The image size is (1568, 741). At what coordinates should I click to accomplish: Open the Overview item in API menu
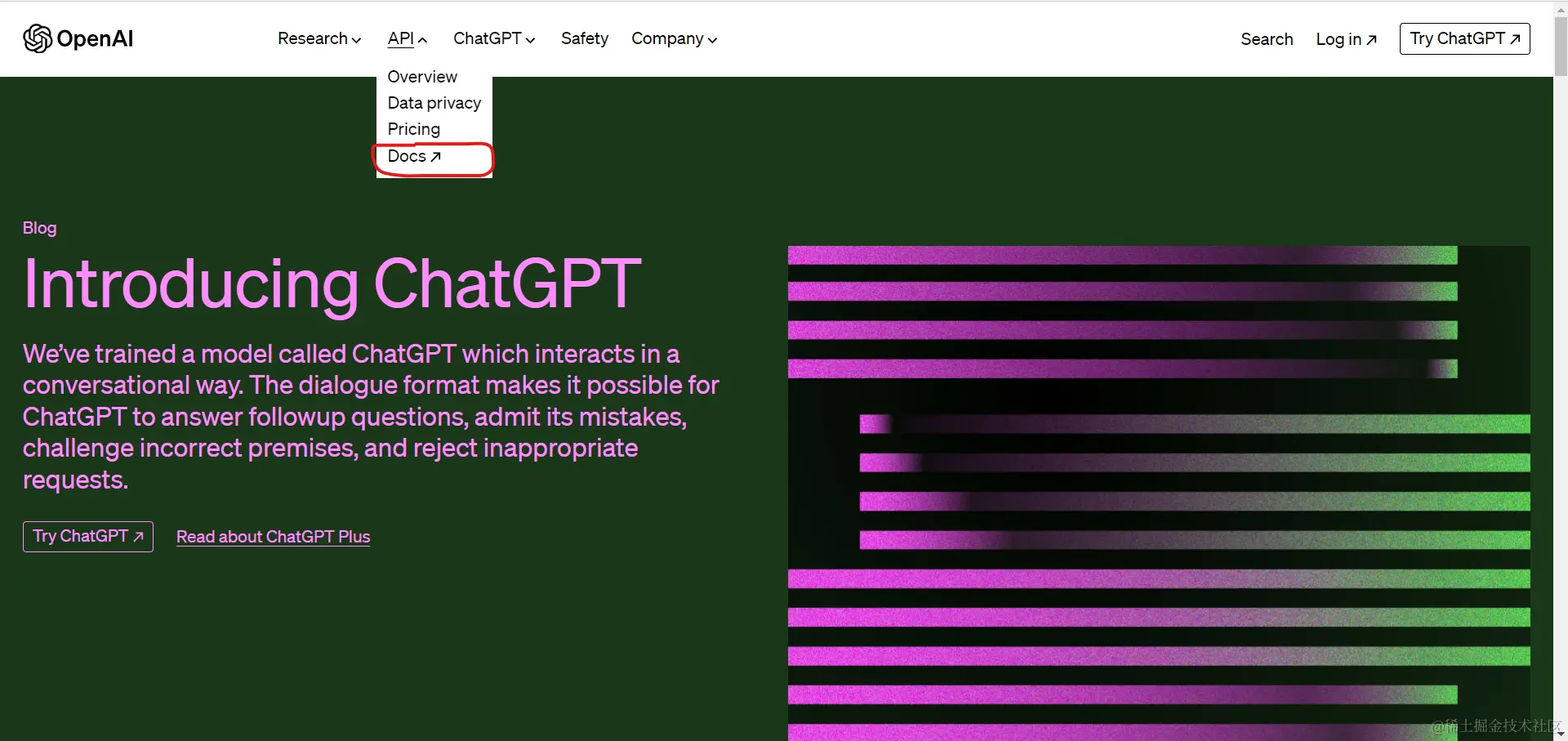click(422, 77)
